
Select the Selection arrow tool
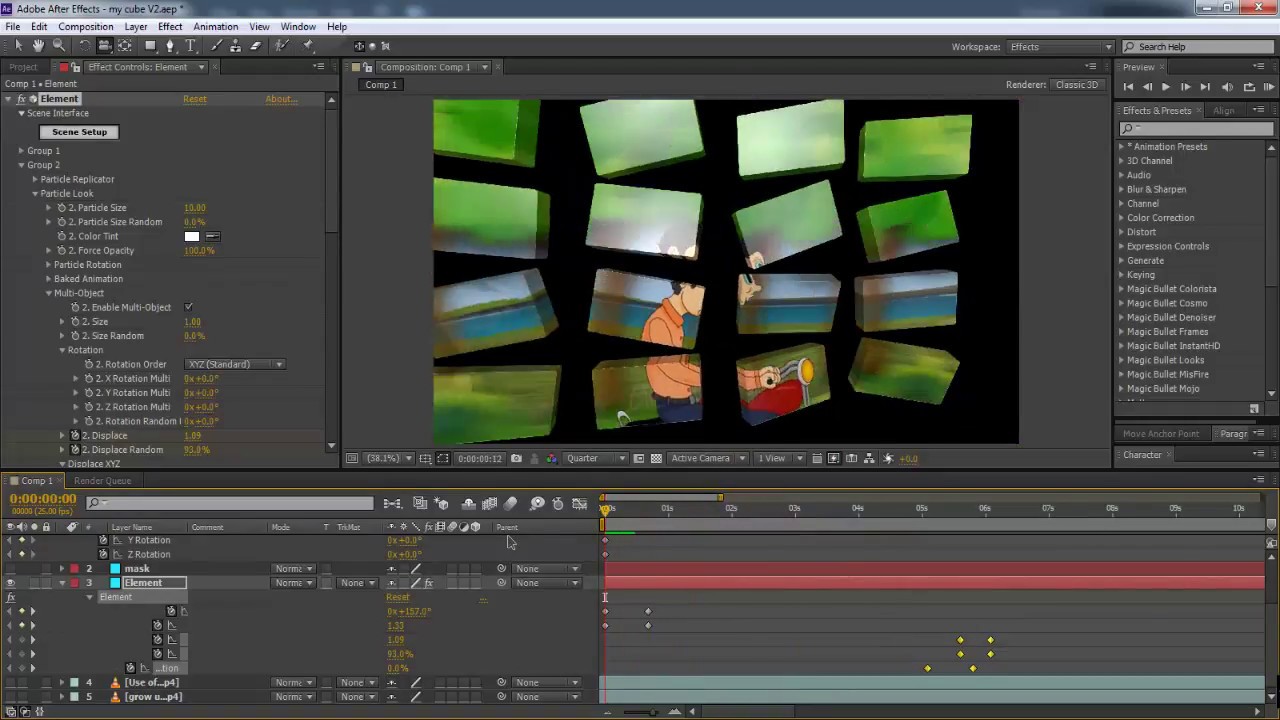pos(18,46)
